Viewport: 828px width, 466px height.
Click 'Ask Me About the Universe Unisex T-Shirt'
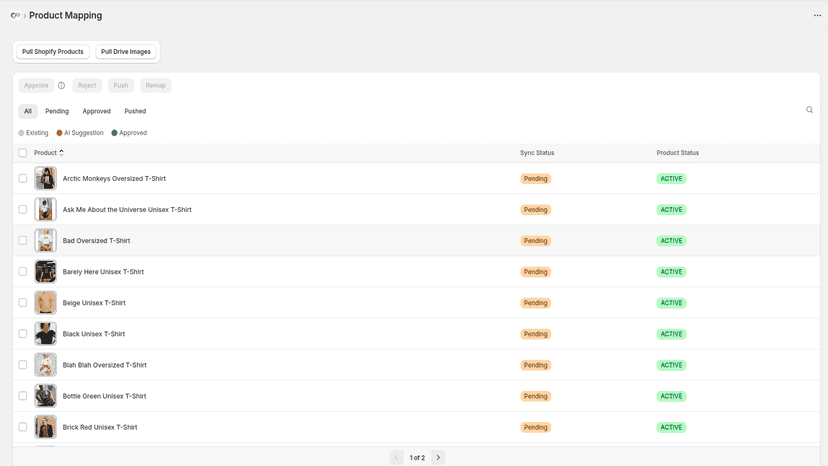[x=127, y=210]
